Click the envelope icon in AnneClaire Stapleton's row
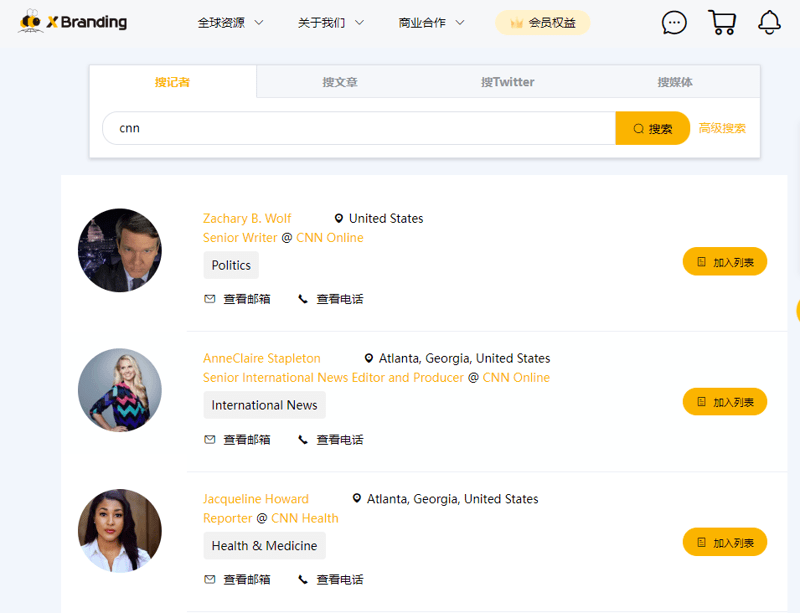 tap(210, 439)
